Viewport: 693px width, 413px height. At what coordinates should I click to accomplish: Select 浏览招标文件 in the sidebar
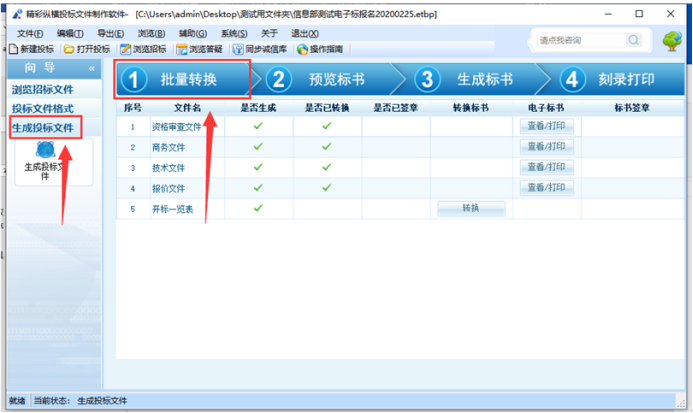pyautogui.click(x=42, y=90)
